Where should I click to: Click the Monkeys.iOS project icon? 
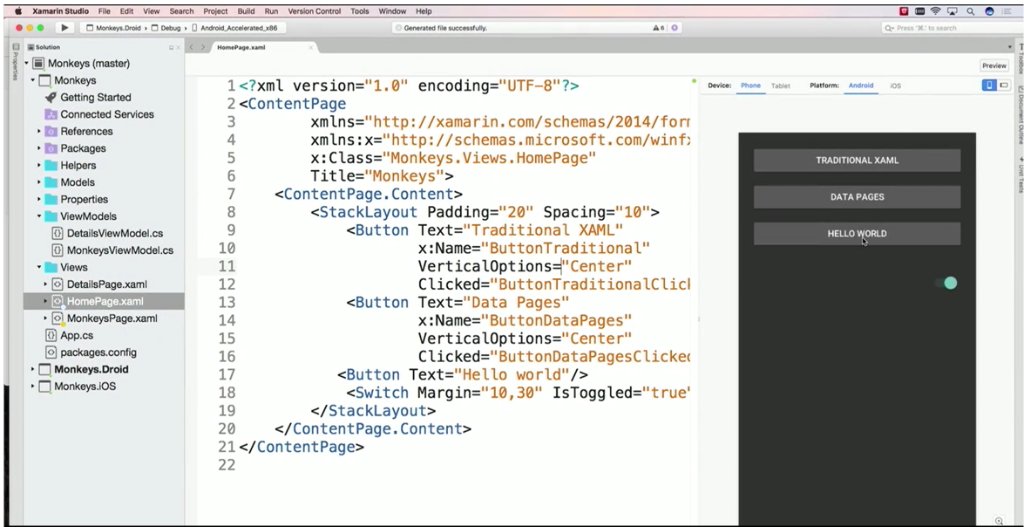[44, 386]
